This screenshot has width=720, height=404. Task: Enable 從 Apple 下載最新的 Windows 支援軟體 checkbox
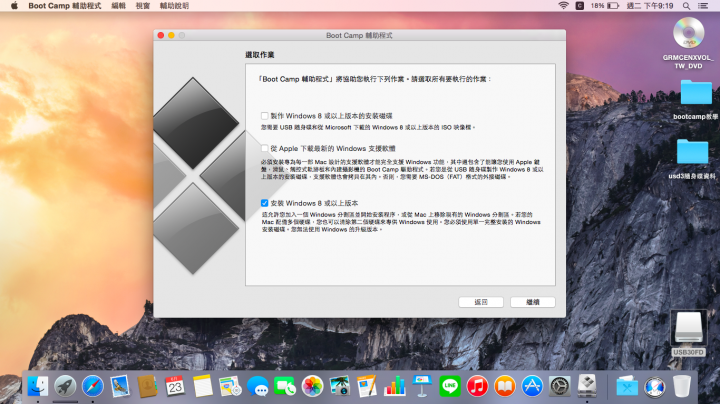click(264, 148)
